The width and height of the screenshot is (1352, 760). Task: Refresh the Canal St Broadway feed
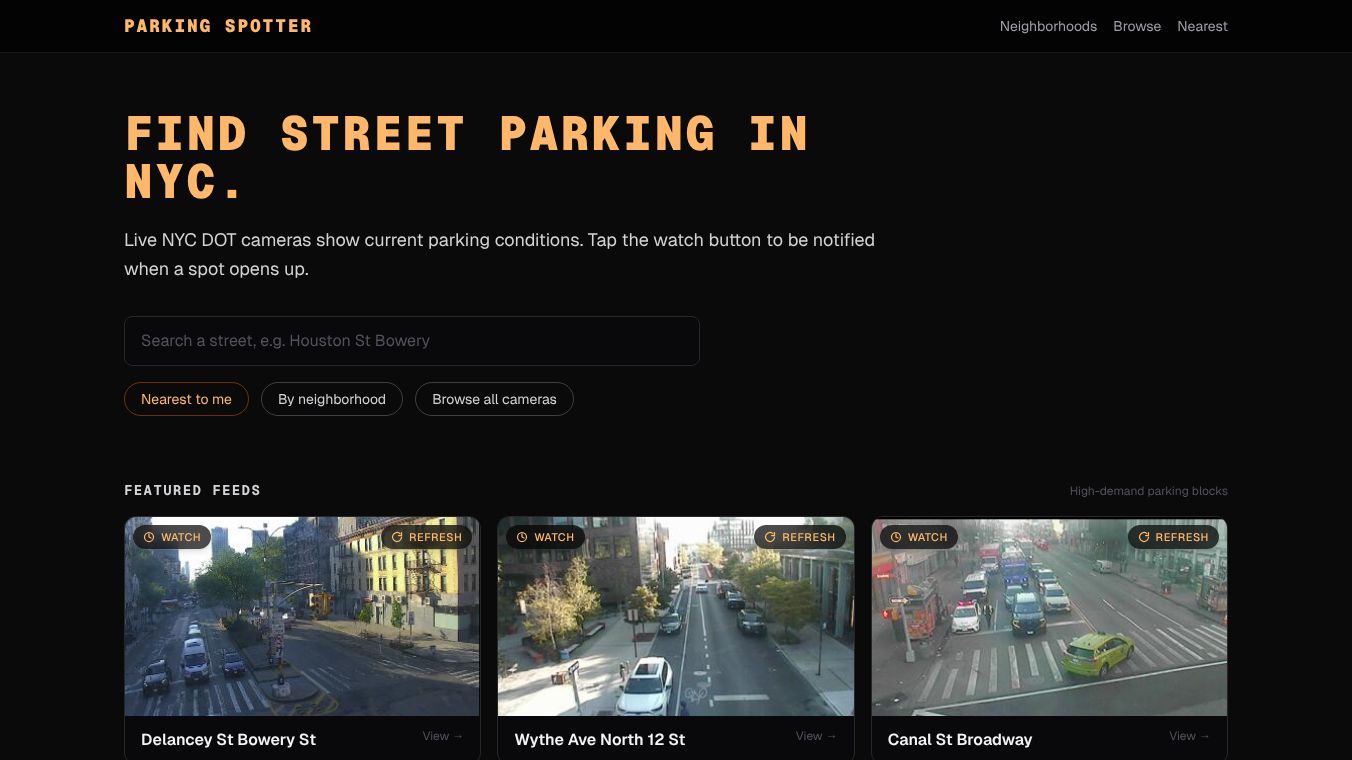coord(1173,537)
